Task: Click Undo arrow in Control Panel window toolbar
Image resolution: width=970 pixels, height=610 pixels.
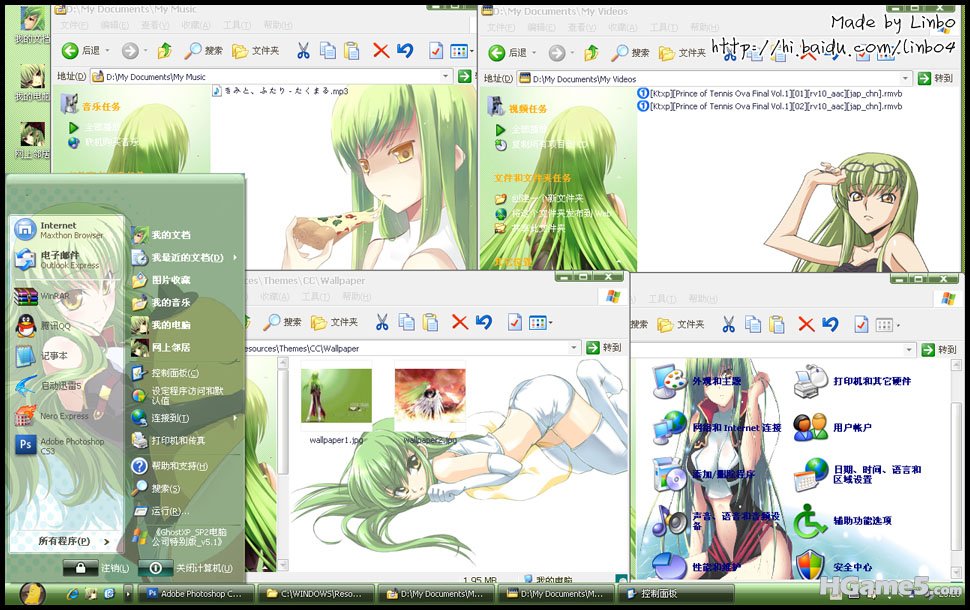Action: click(830, 324)
